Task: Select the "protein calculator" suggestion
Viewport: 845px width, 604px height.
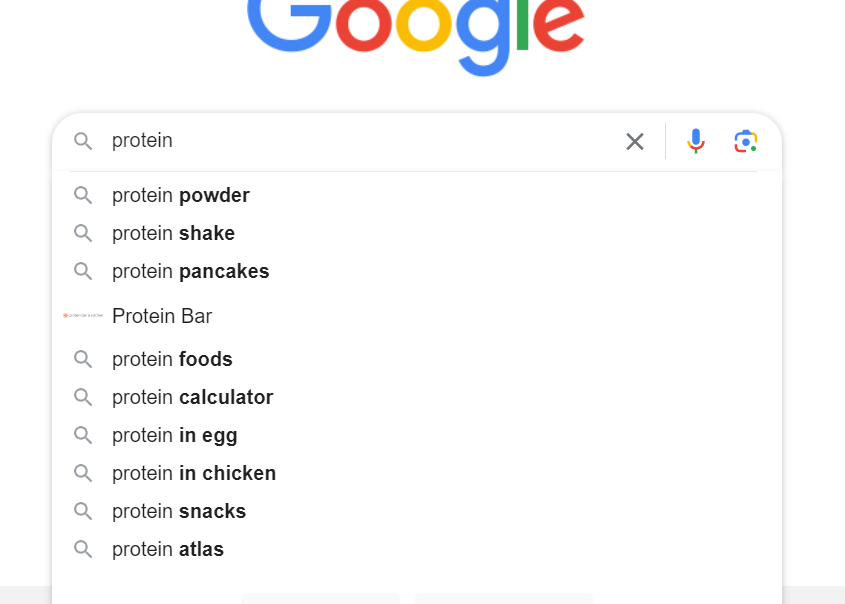Action: pyautogui.click(x=192, y=397)
